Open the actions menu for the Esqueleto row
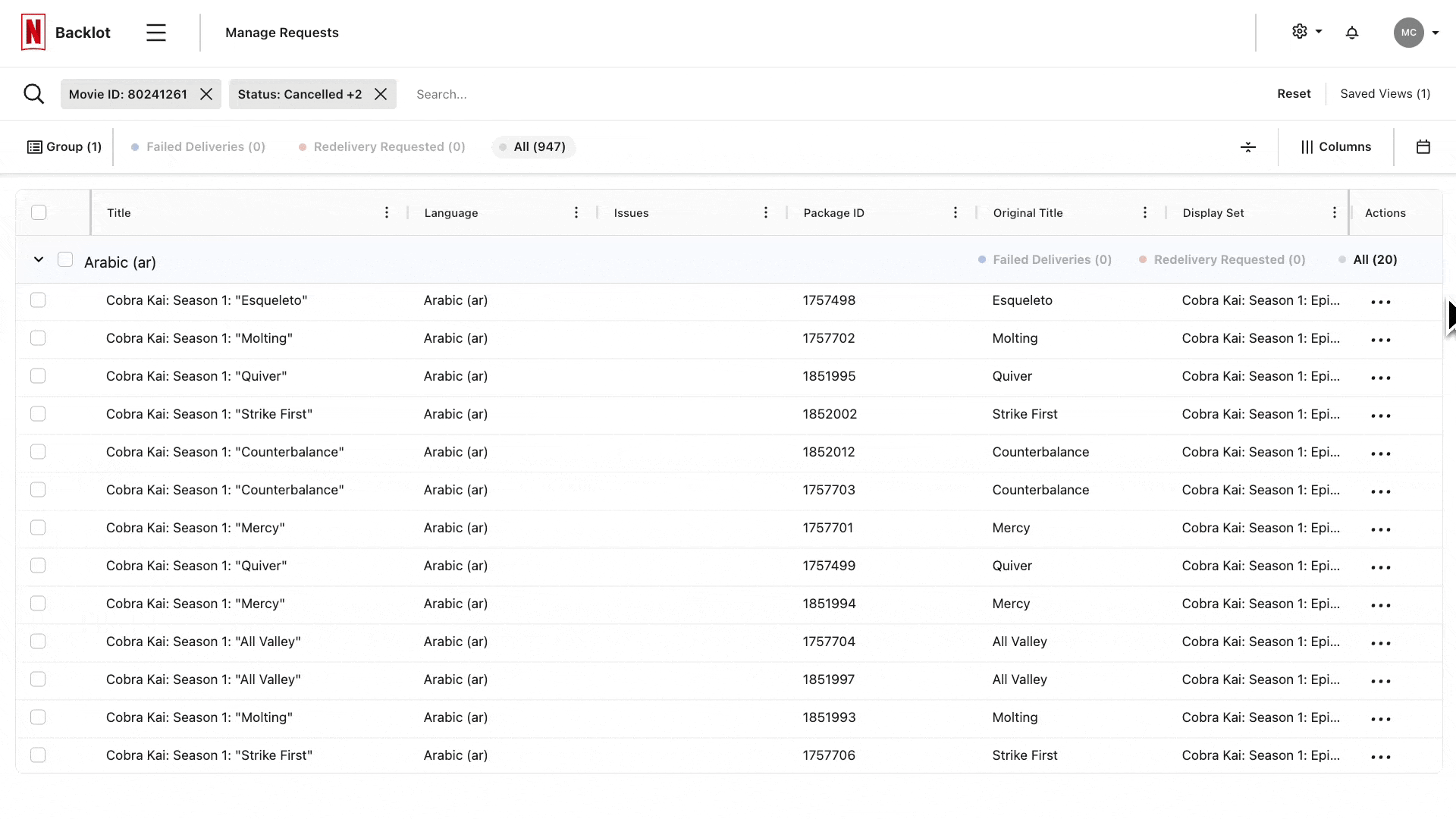Image resolution: width=1456 pixels, height=819 pixels. click(x=1381, y=301)
